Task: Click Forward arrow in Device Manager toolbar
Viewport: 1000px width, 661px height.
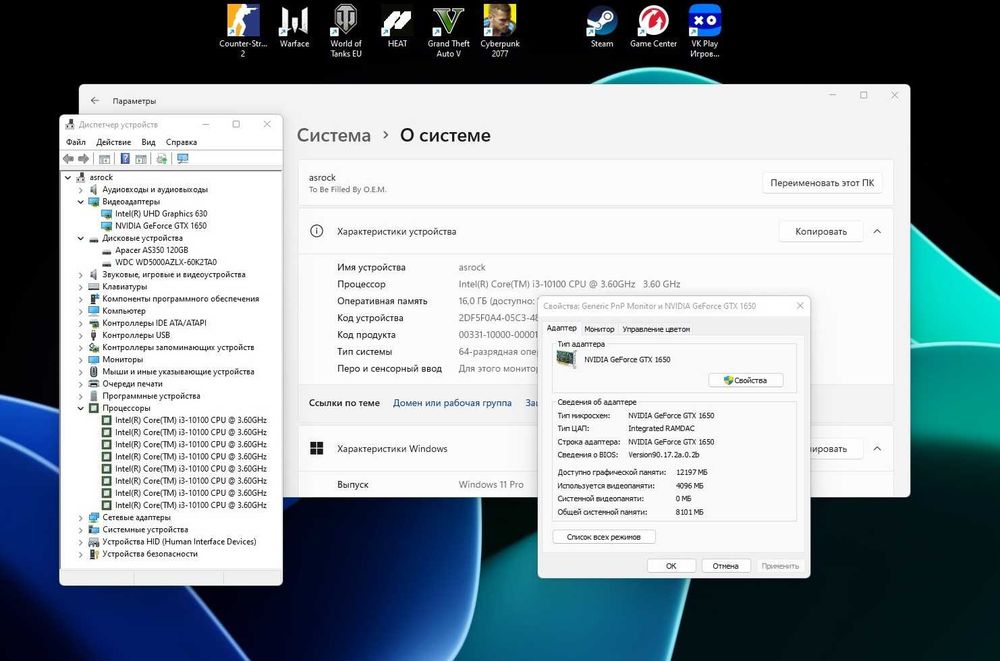Action: (x=84, y=159)
